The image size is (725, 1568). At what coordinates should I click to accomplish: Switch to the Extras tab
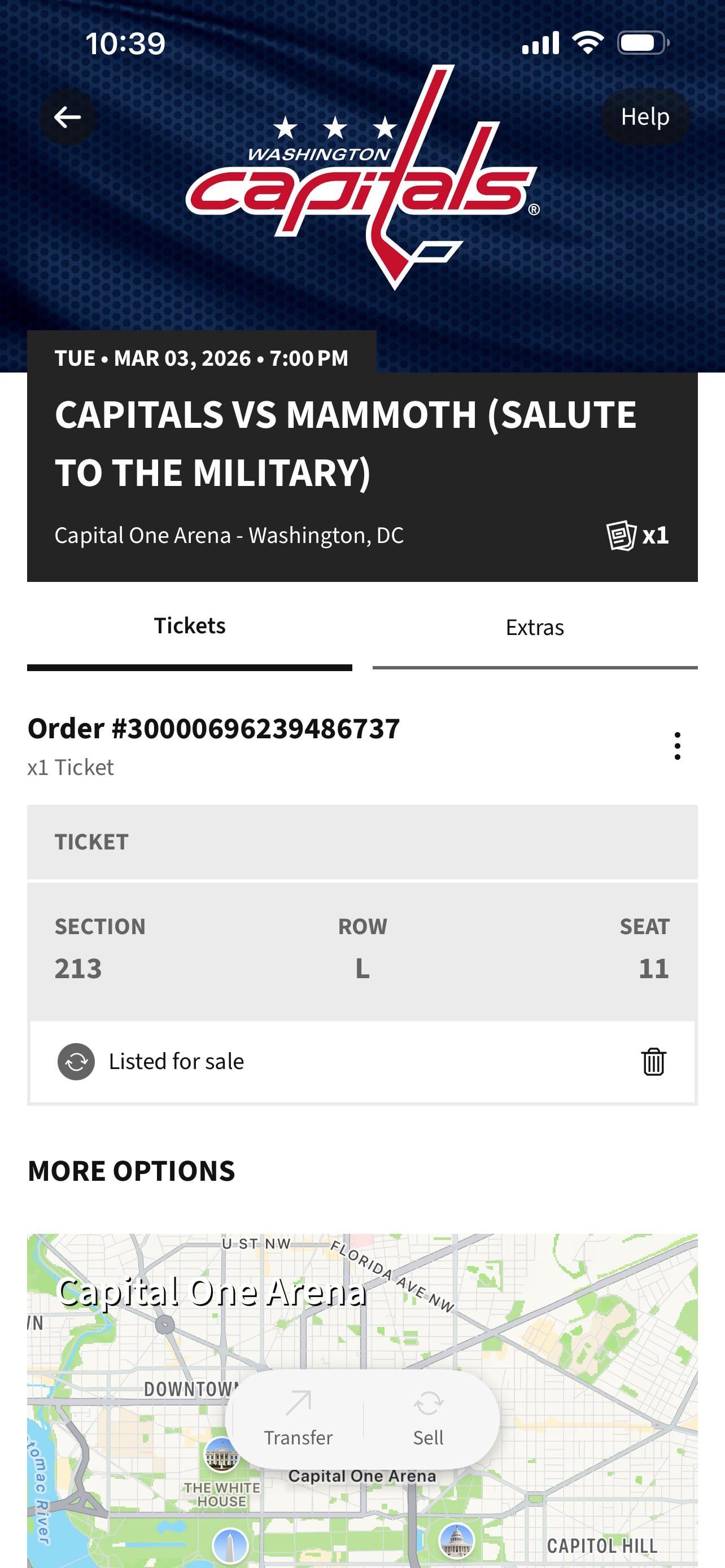click(535, 628)
